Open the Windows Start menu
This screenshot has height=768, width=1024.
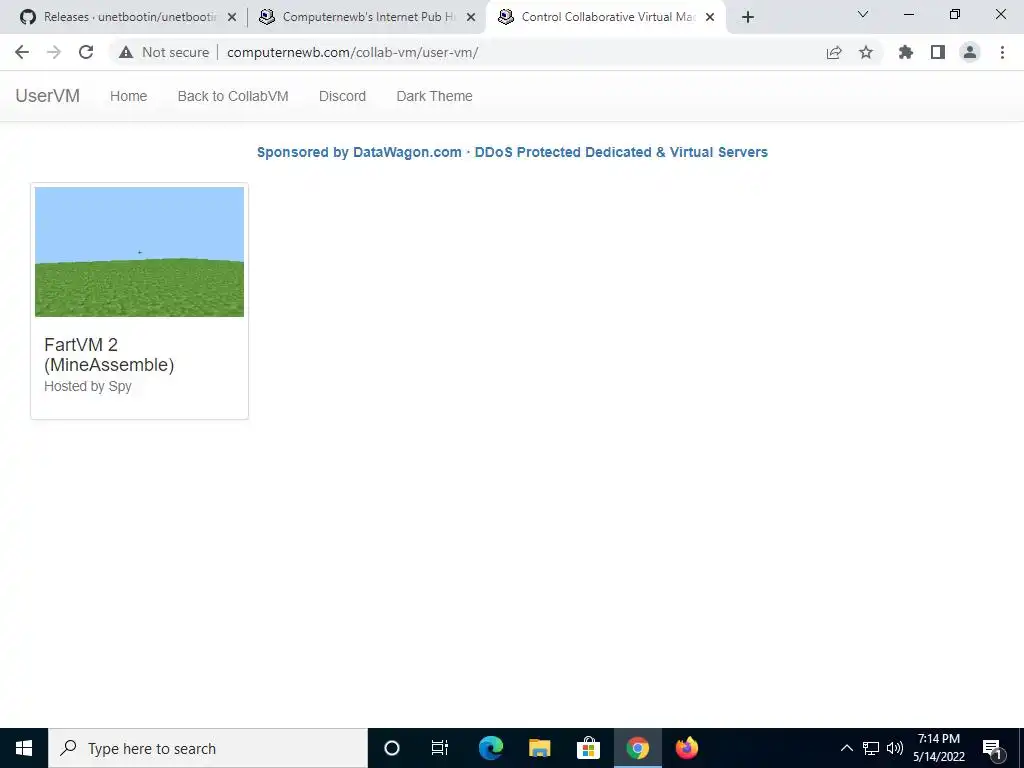24,748
